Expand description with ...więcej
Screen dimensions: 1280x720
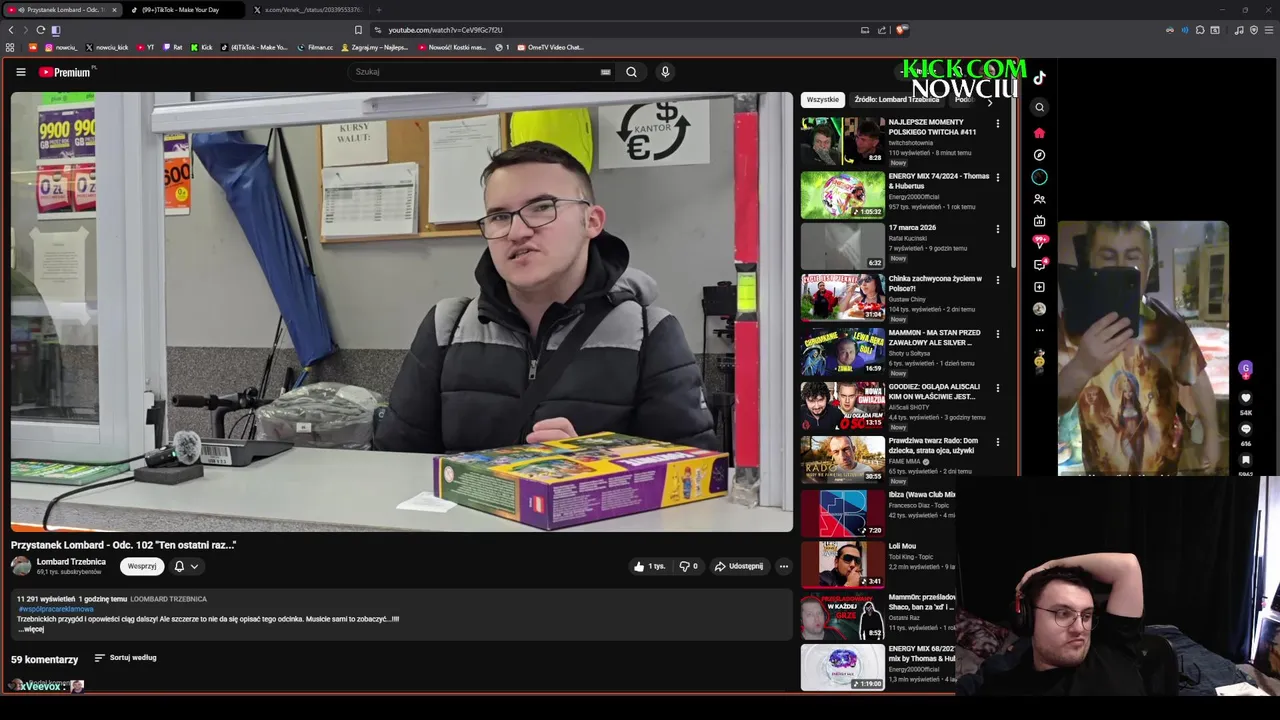click(x=31, y=629)
